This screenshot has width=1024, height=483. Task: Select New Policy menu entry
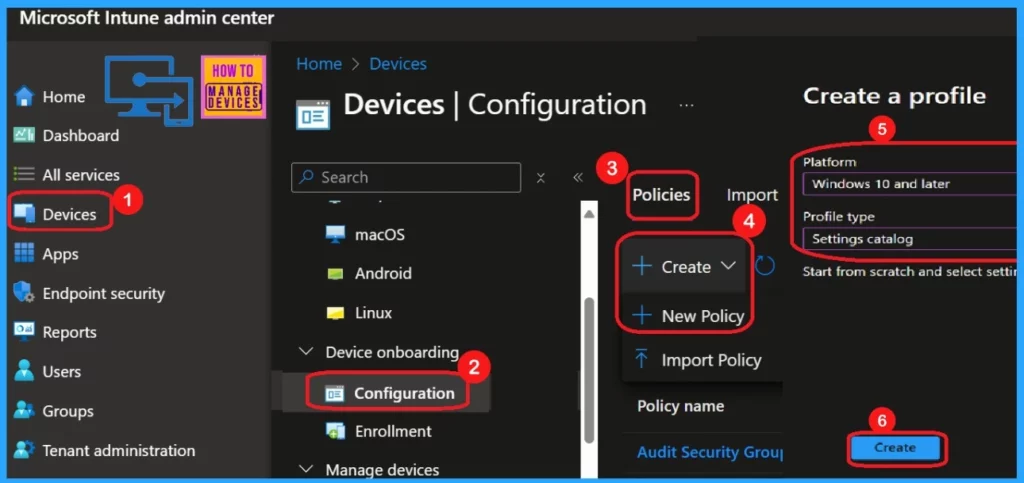point(703,317)
